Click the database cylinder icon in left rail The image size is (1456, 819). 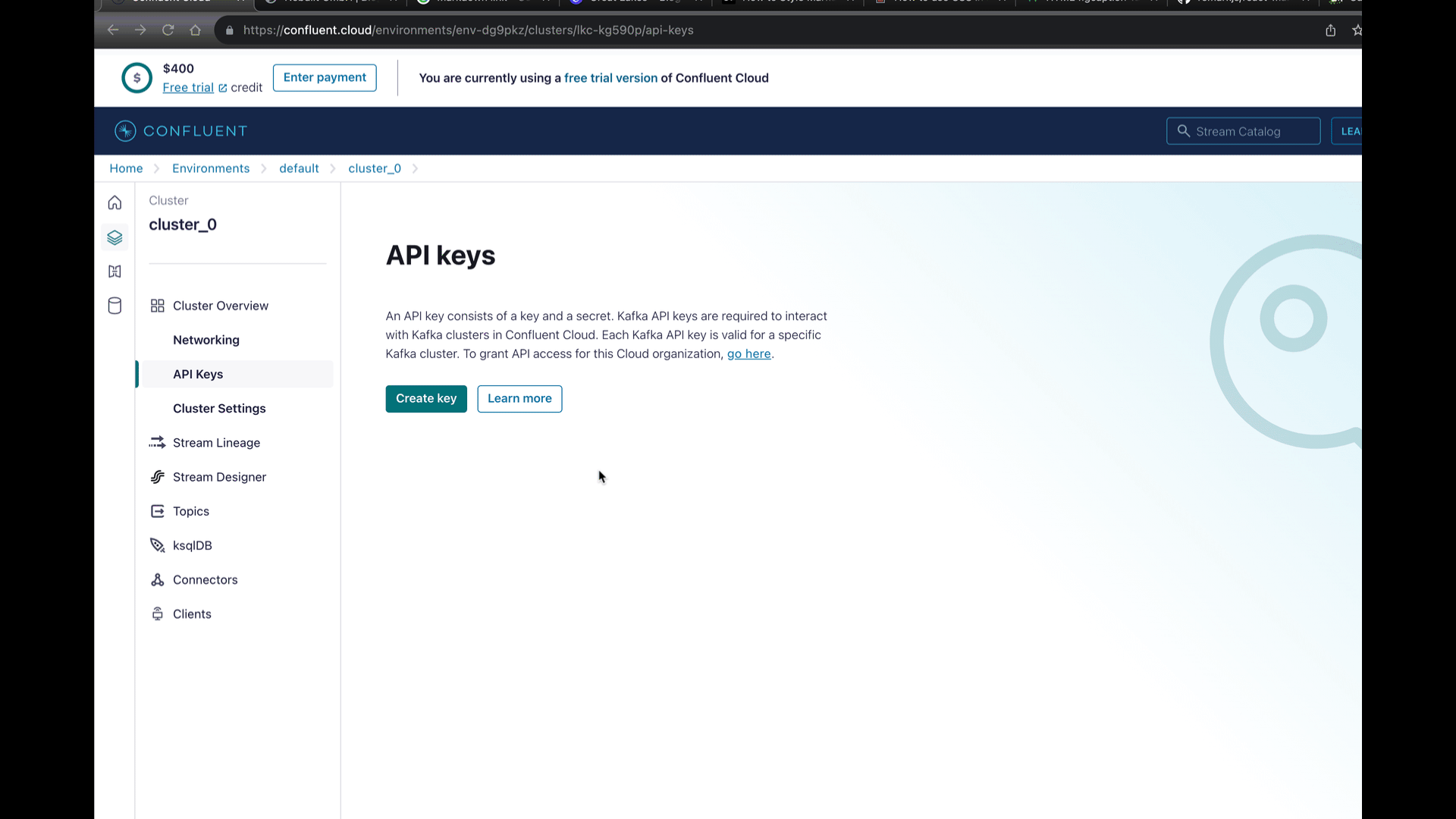pos(115,306)
